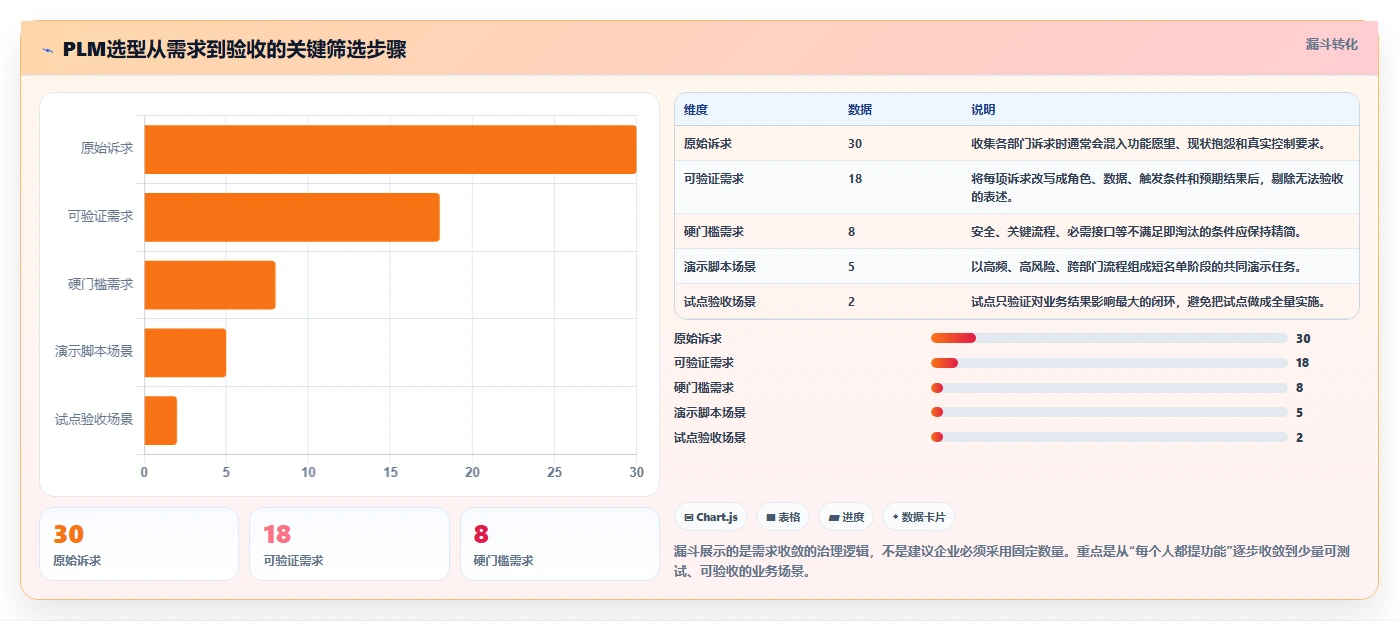Click the 试点验收场景 progress bar showing 2
1399x621 pixels.
pyautogui.click(x=1109, y=437)
